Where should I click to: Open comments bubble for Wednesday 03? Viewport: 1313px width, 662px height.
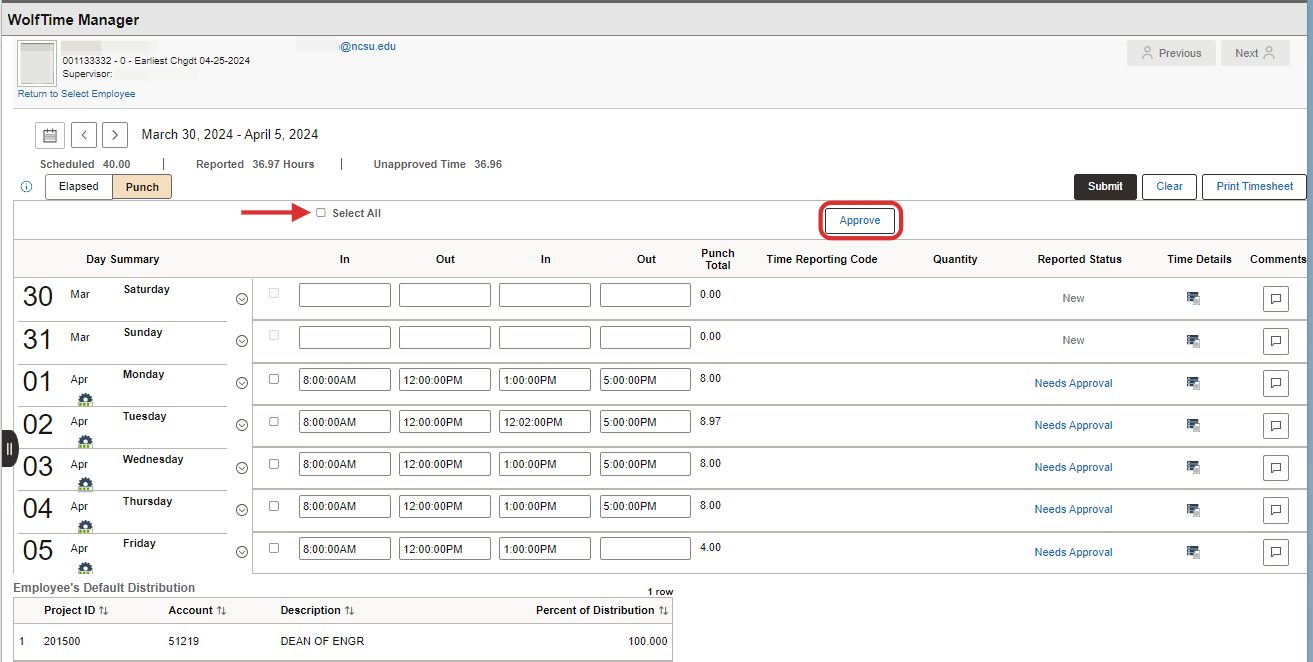1276,468
